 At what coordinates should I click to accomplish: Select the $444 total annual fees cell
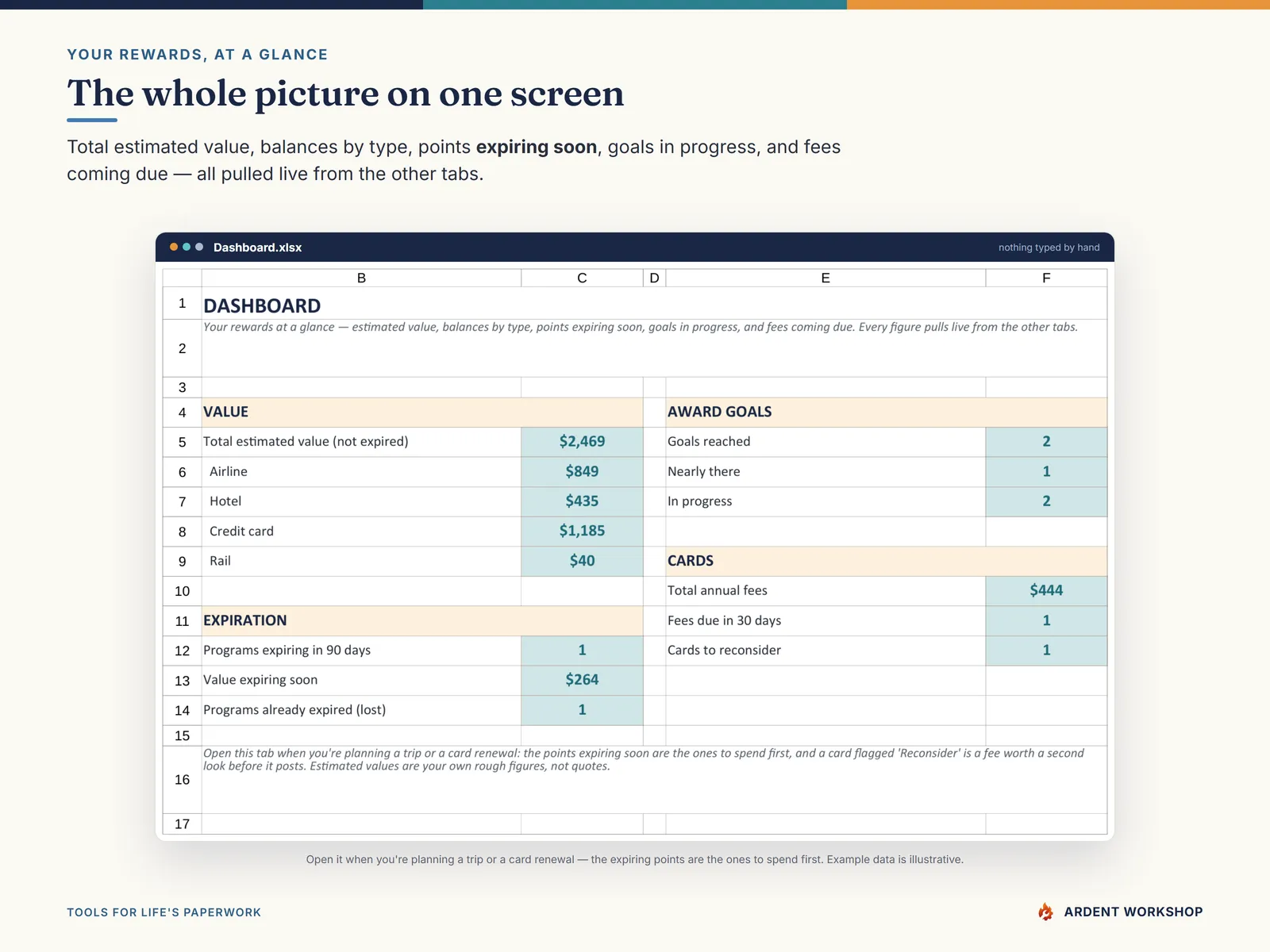1046,591
